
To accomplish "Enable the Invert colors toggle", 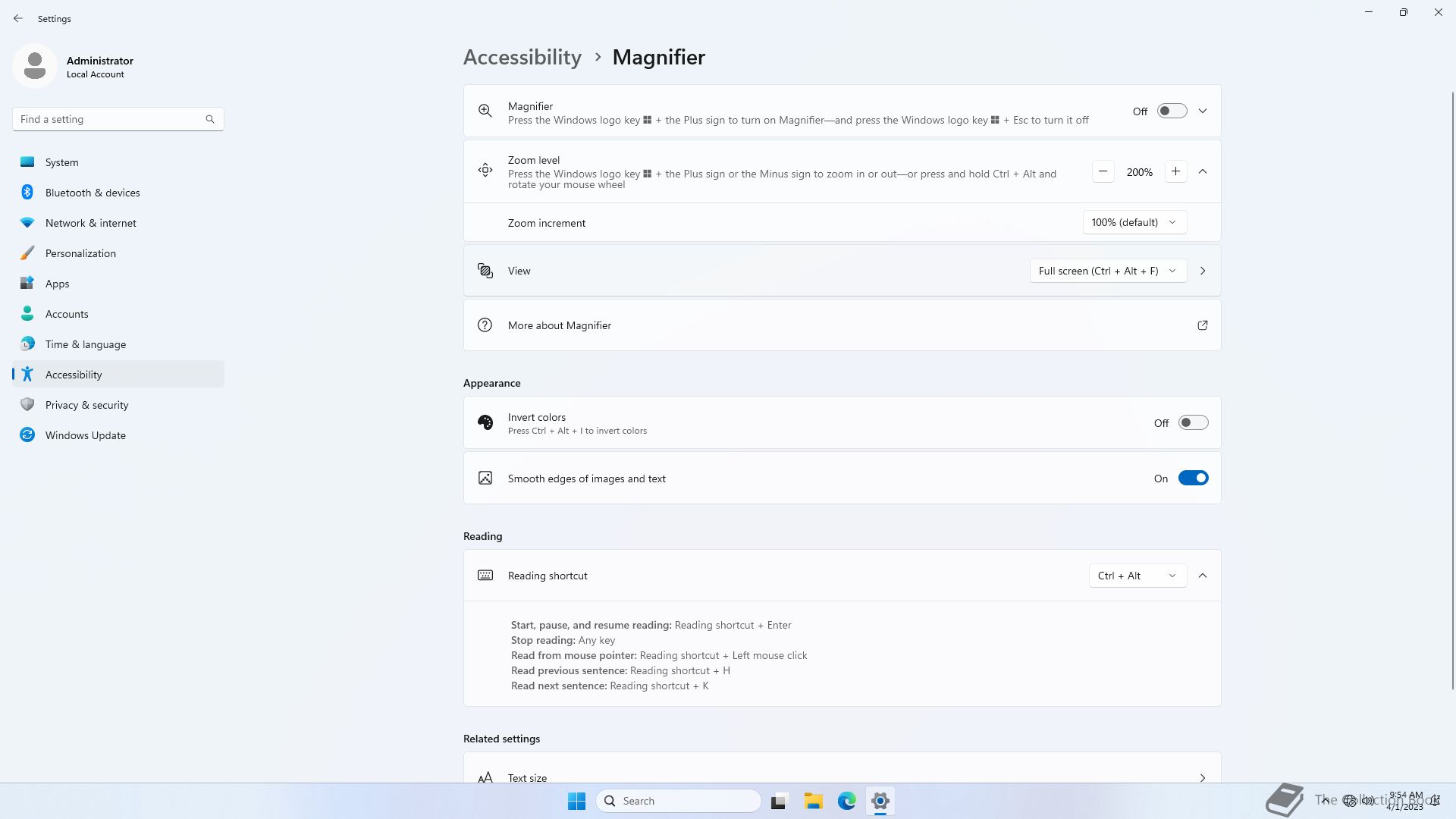I will tap(1193, 423).
